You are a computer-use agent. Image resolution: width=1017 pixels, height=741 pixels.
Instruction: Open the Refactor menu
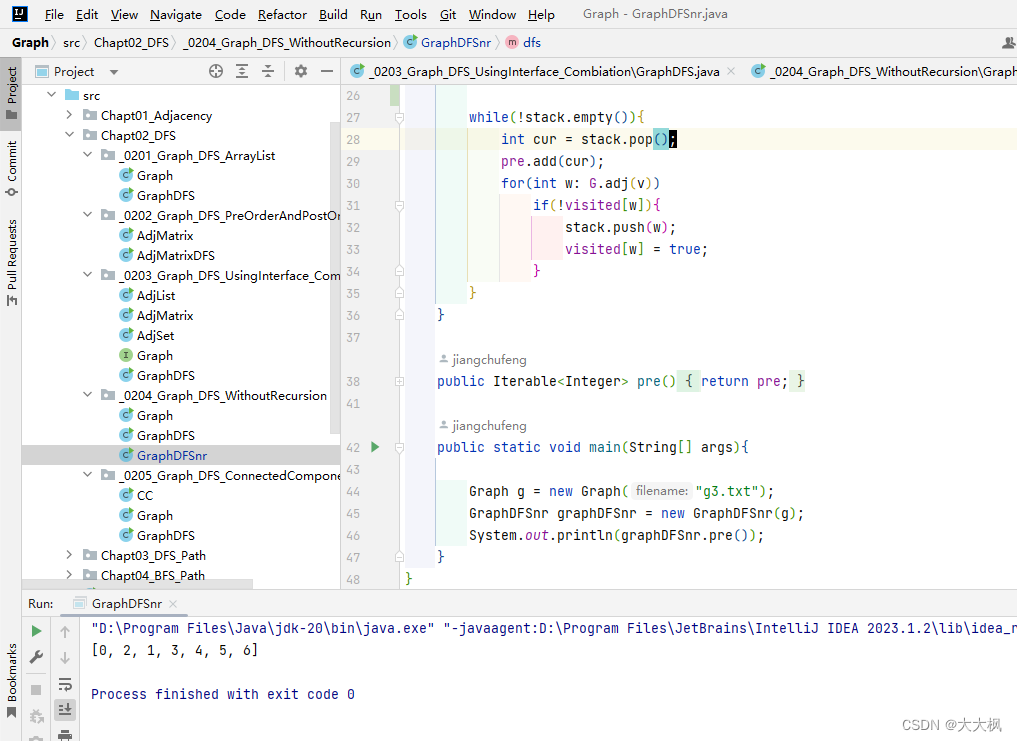tap(282, 14)
